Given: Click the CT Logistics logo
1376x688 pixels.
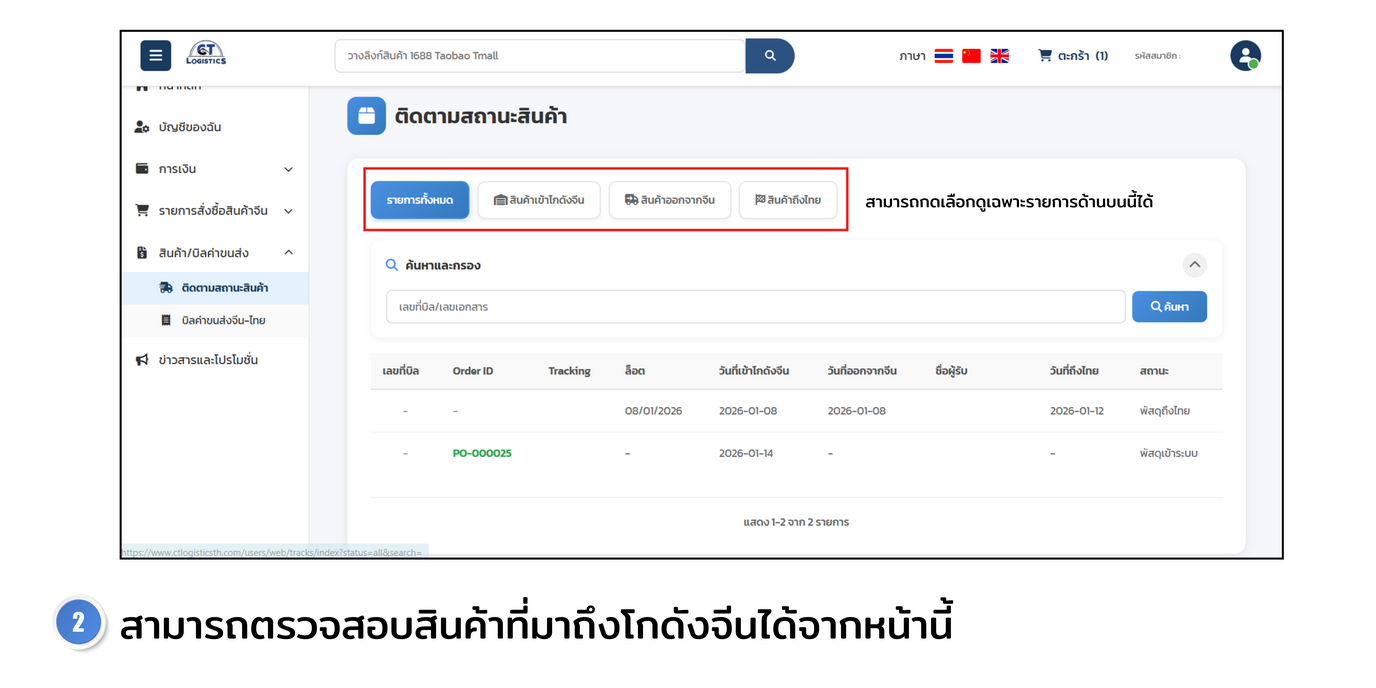Looking at the screenshot, I should click(206, 55).
